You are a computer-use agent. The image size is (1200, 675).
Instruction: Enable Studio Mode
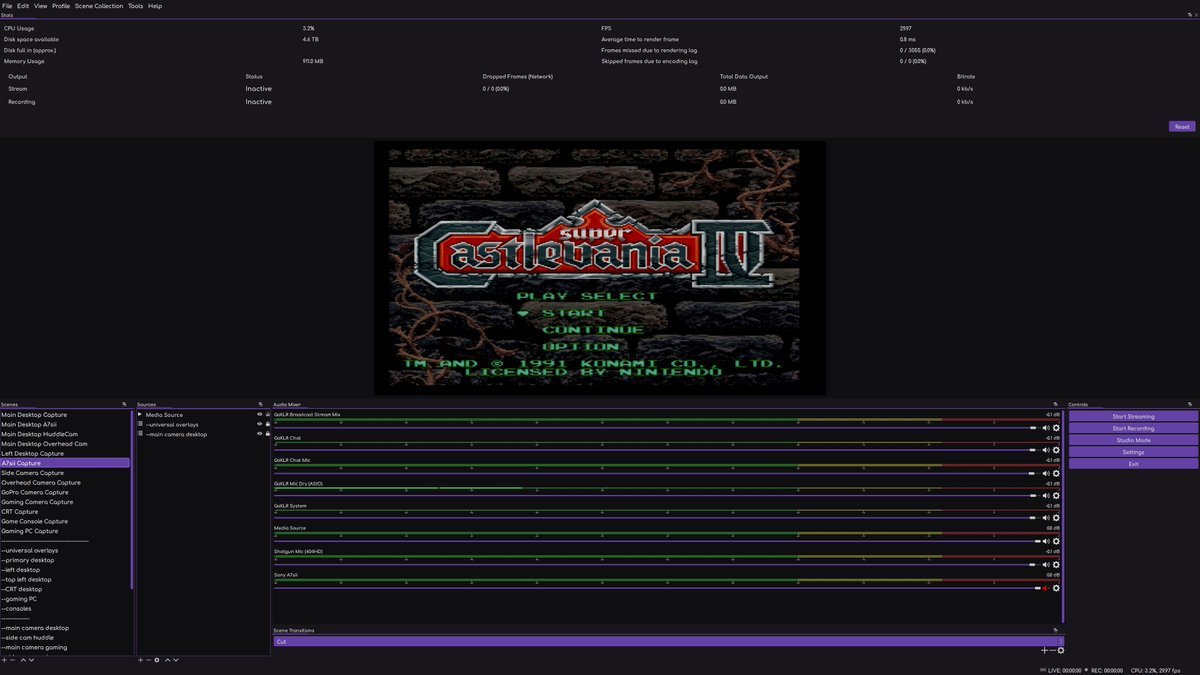[x=1133, y=440]
